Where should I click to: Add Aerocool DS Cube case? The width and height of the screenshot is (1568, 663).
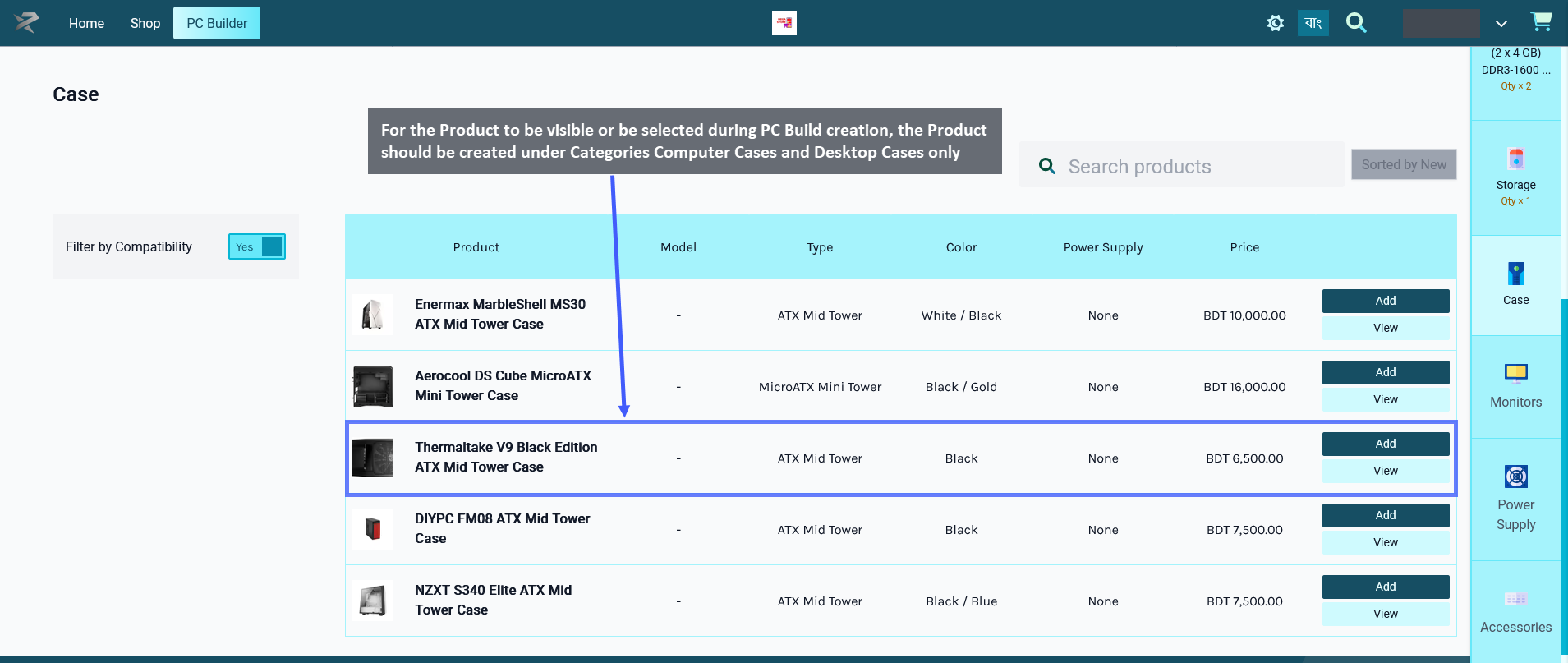coord(1386,372)
